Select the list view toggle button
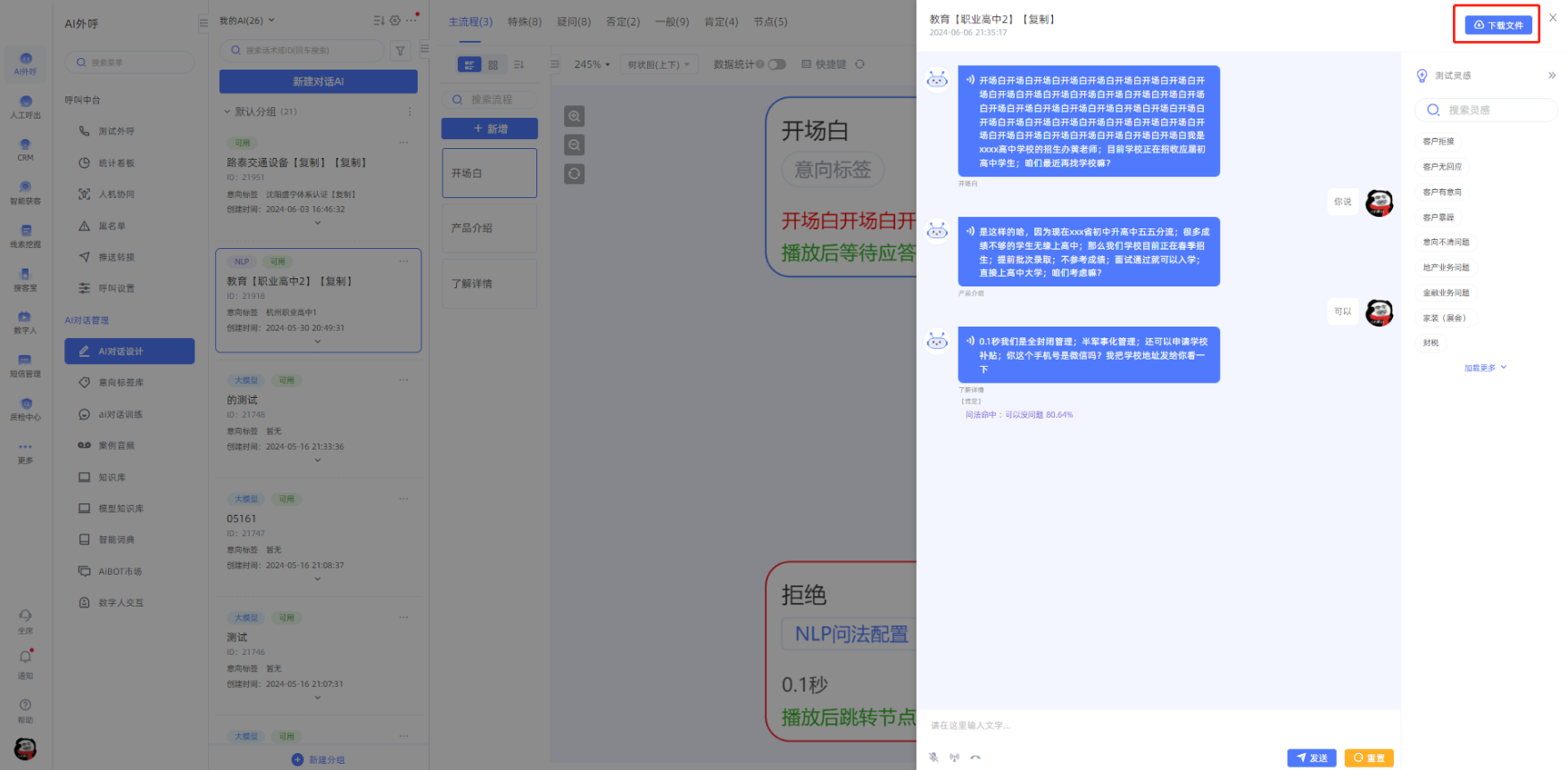This screenshot has height=770, width=1568. pyautogui.click(x=469, y=64)
